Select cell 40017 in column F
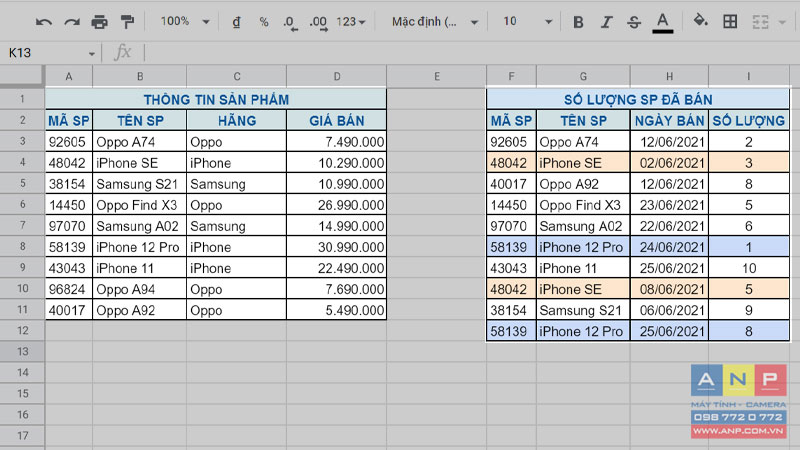 click(x=511, y=184)
